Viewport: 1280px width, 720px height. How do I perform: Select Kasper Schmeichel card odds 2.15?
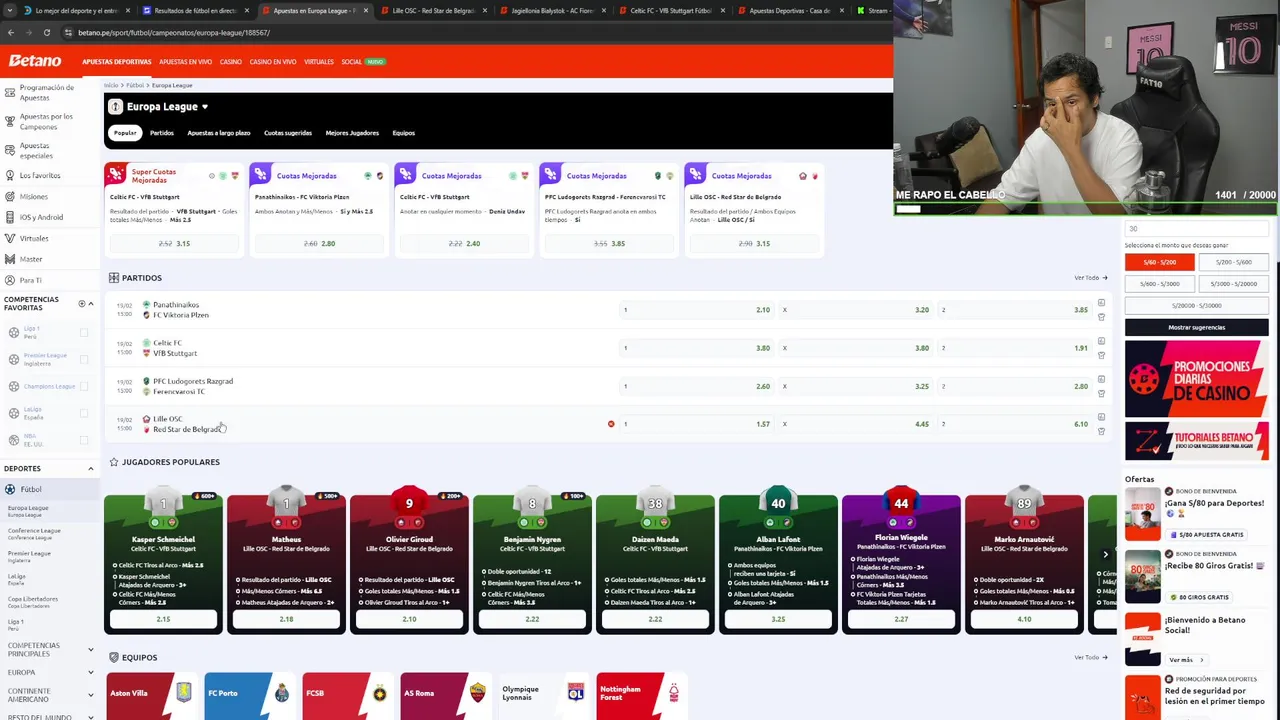pyautogui.click(x=163, y=619)
